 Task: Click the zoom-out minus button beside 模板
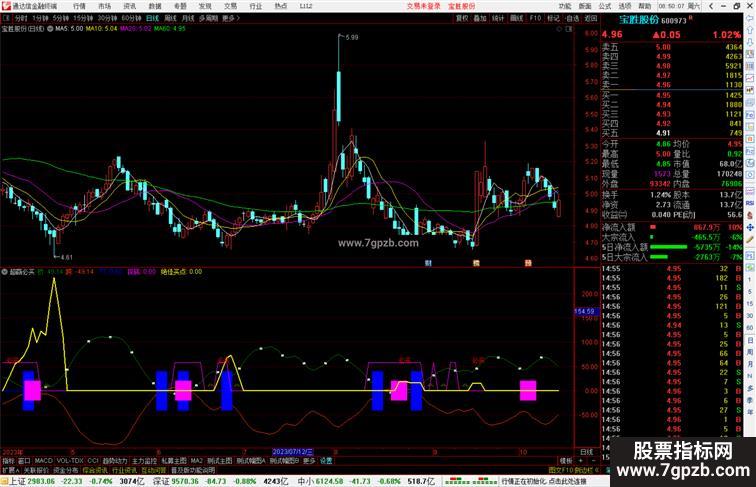point(593,461)
